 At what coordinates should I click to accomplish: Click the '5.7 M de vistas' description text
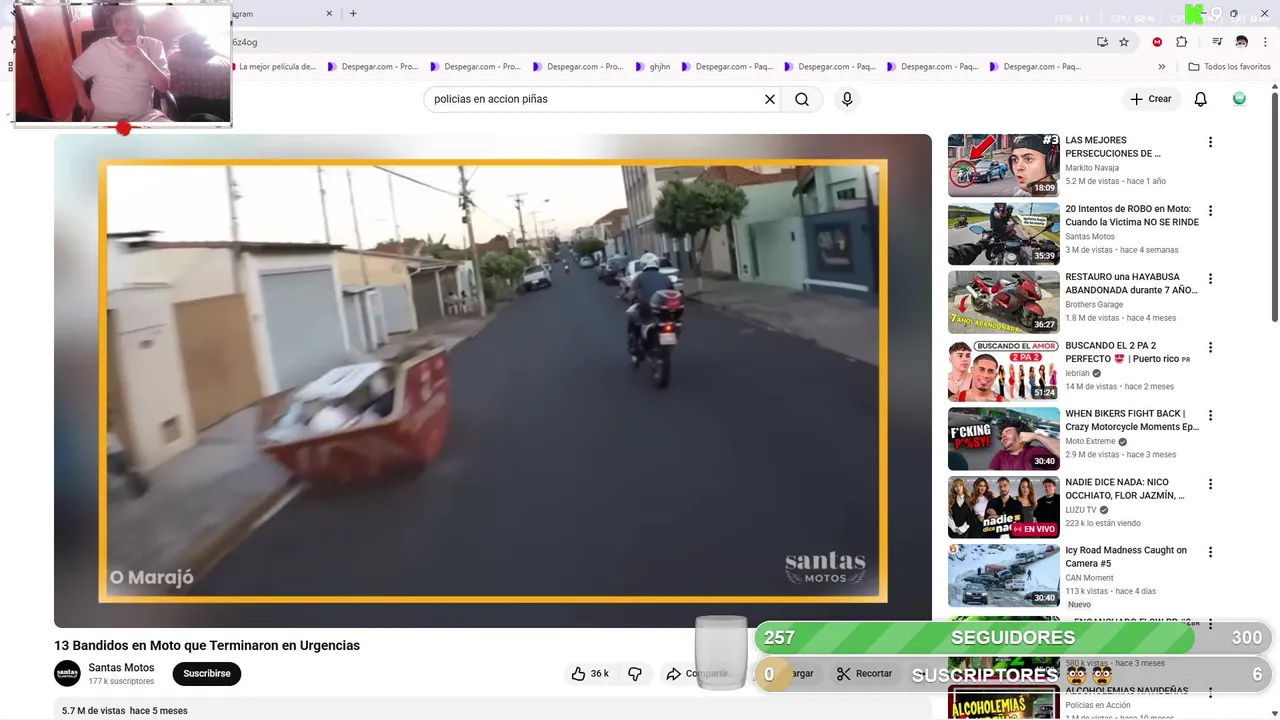click(94, 711)
